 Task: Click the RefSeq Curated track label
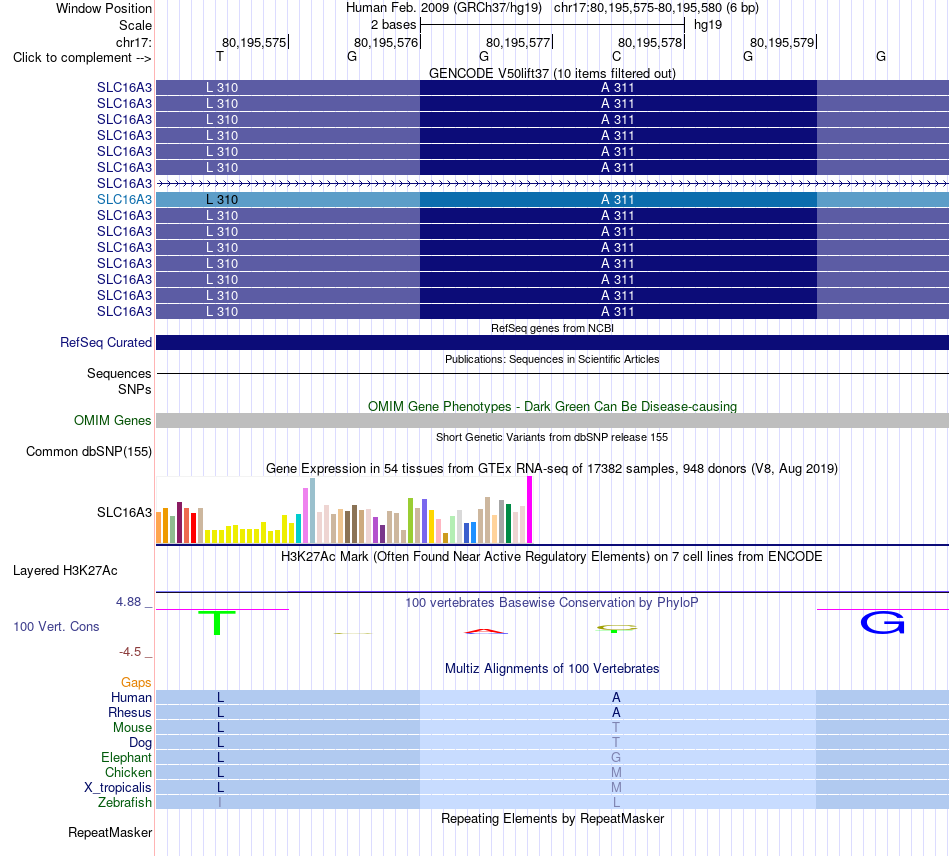pos(106,342)
